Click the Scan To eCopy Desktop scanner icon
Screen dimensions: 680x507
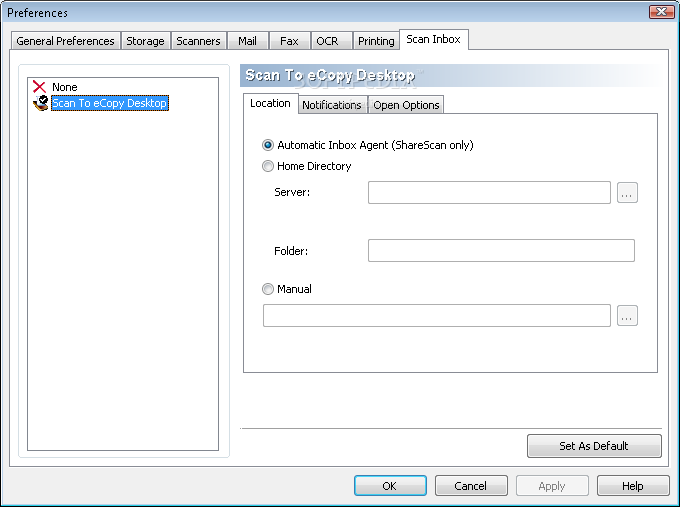(41, 103)
